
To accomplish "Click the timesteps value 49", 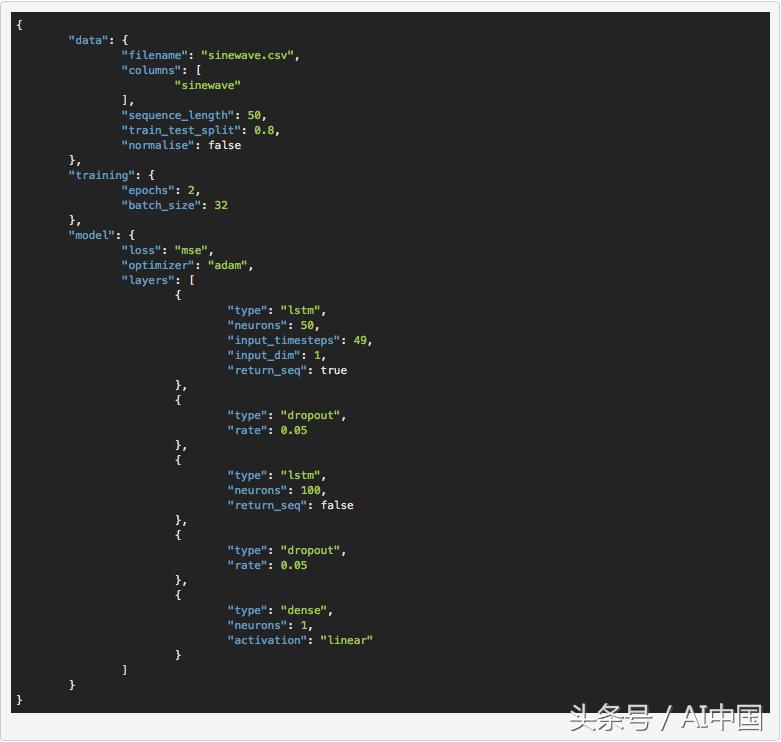I will click(360, 340).
